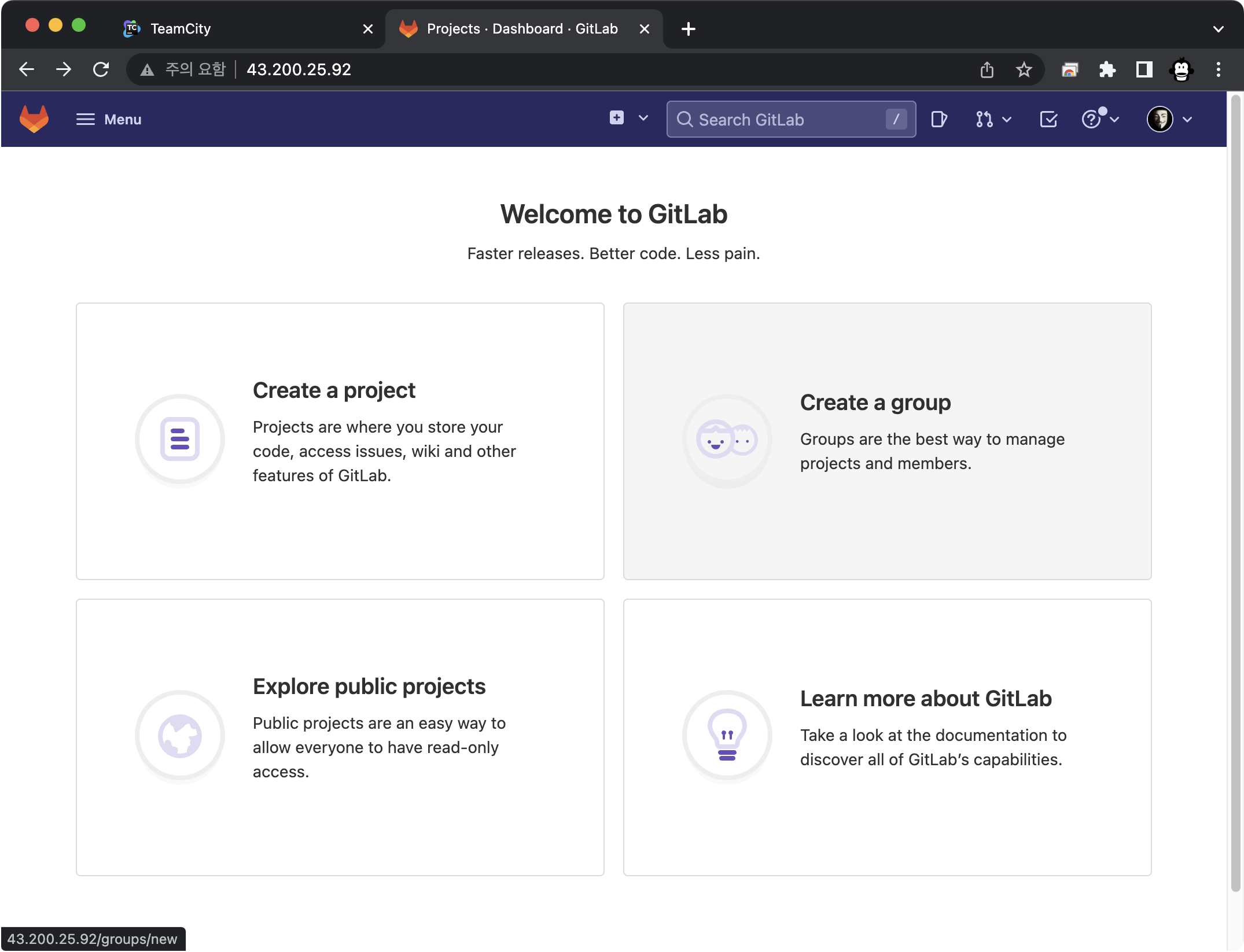
Task: Click the GitLab fox logo in the navbar
Action: pyautogui.click(x=34, y=119)
